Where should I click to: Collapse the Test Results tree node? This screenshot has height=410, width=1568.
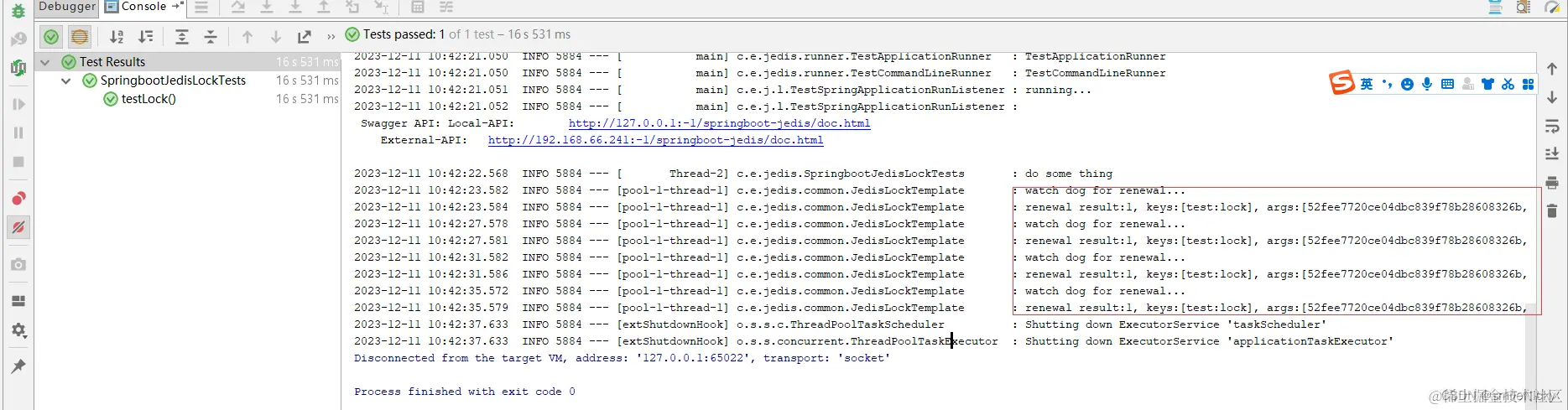click(x=45, y=62)
